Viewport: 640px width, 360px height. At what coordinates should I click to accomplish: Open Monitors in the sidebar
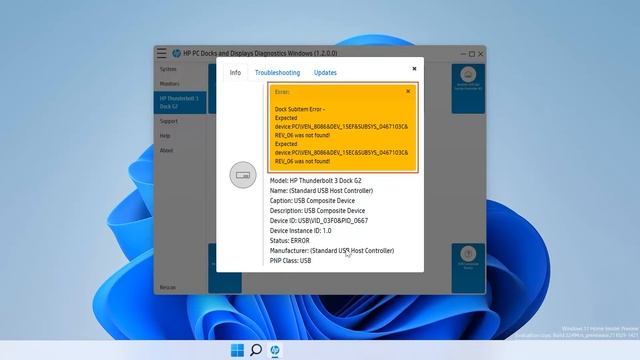coord(170,84)
